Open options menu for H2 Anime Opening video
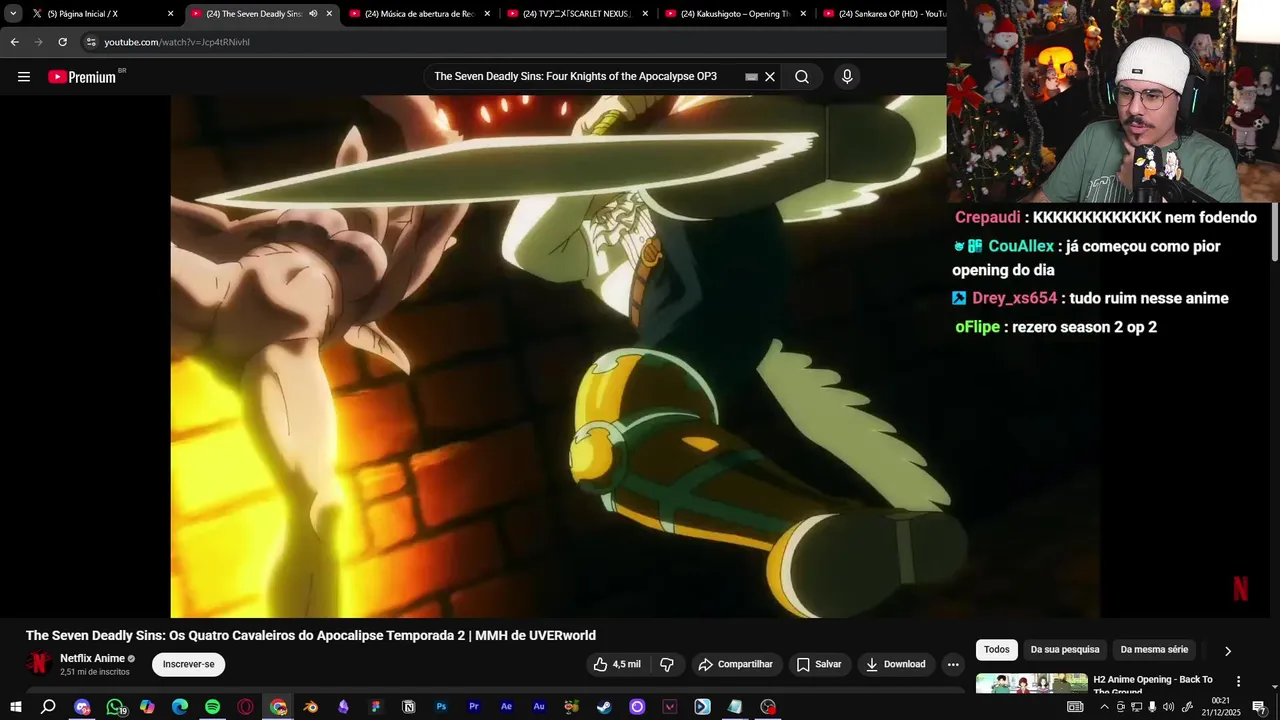1280x720 pixels. 1238,681
